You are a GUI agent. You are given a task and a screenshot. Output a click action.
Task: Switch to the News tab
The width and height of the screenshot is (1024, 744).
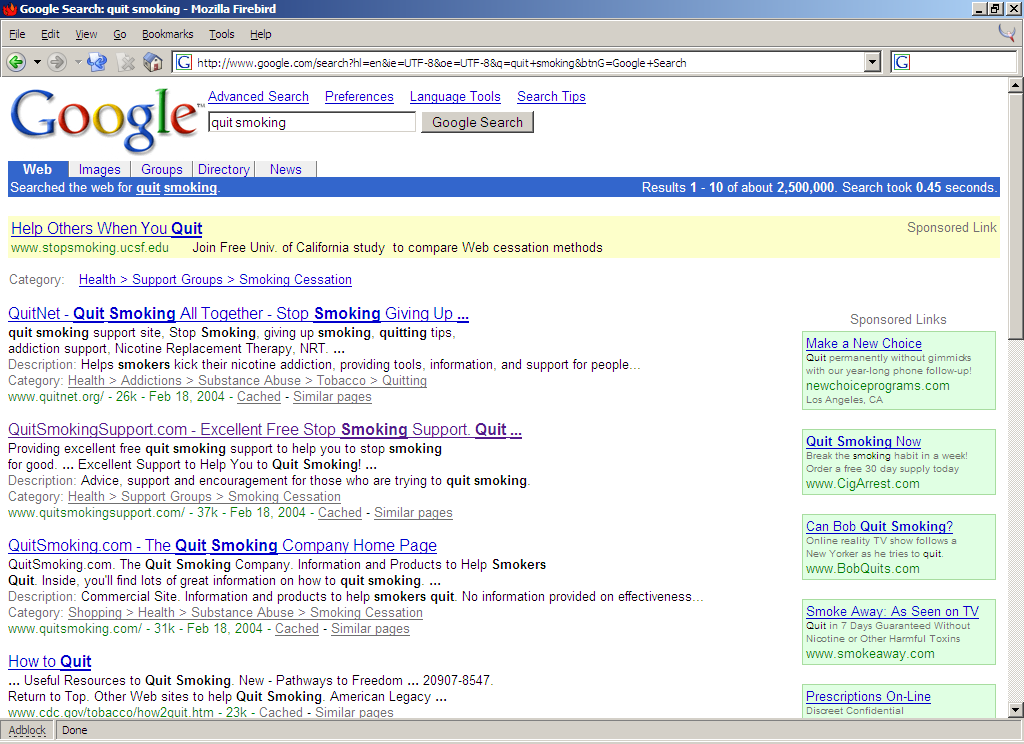[285, 169]
